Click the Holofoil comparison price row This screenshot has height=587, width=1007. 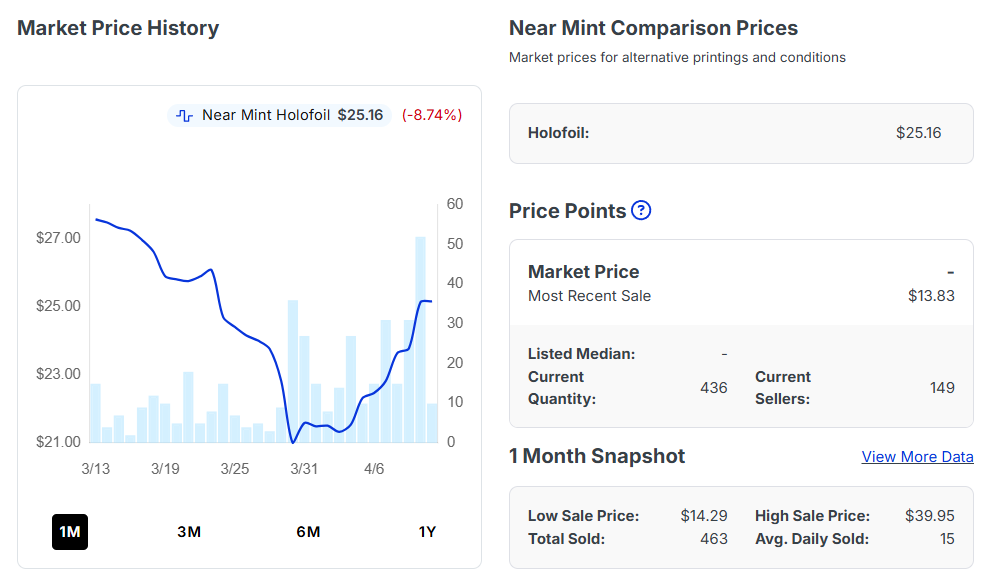click(741, 133)
